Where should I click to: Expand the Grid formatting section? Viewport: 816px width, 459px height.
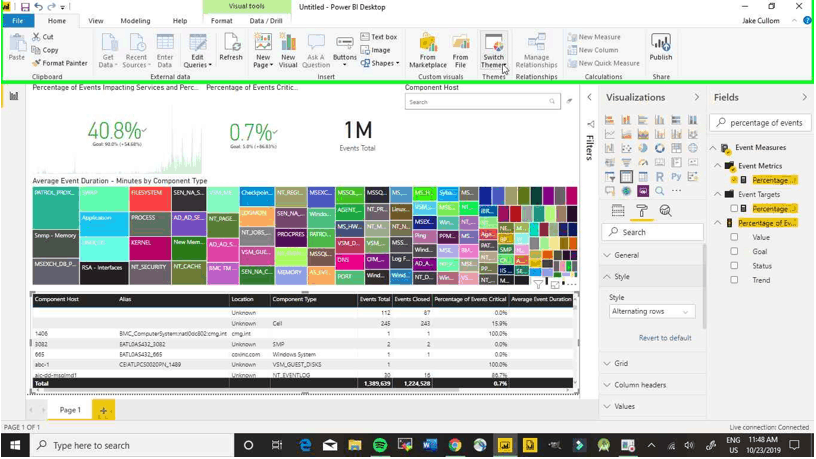point(651,363)
